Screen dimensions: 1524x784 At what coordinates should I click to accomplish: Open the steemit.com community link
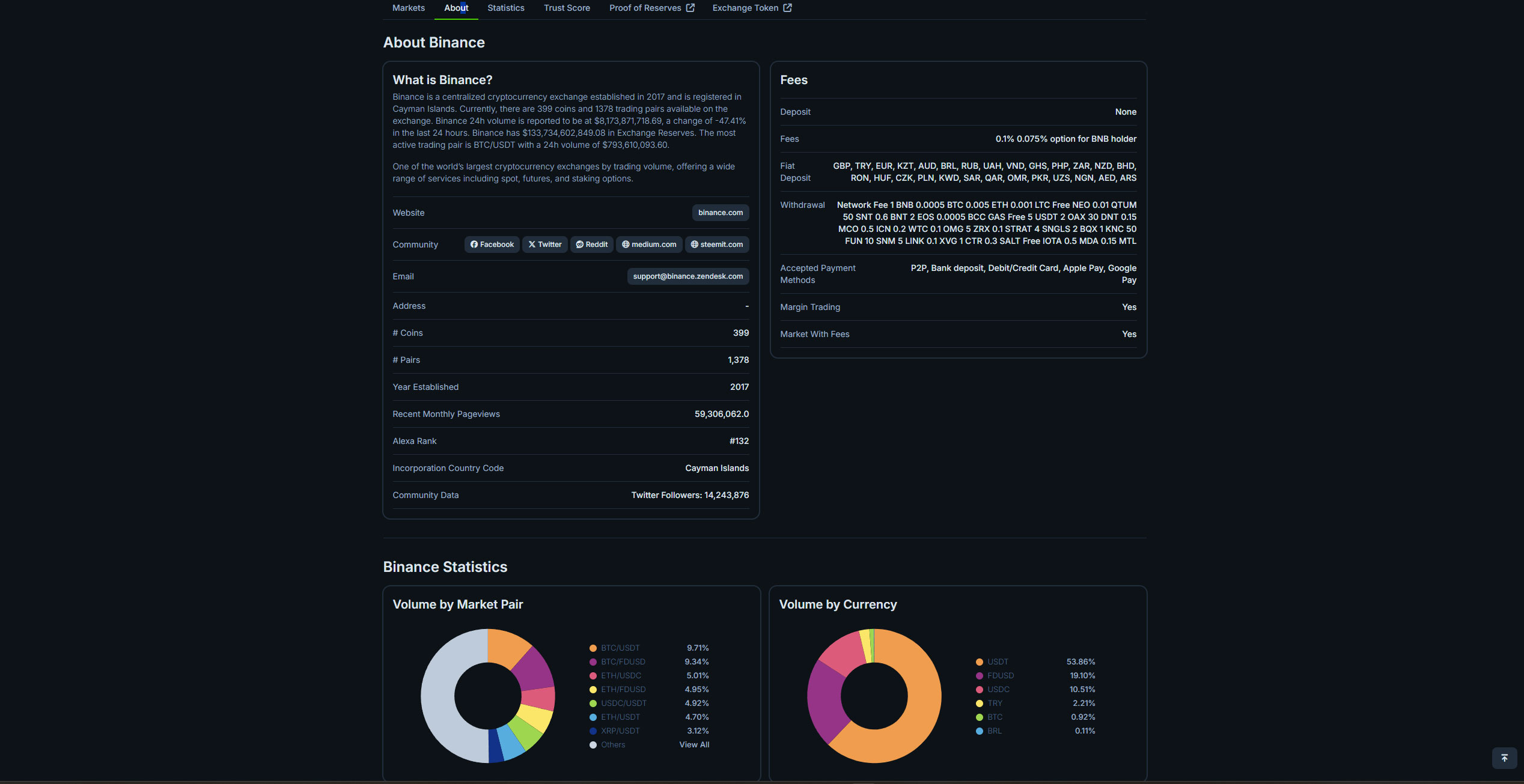coord(716,245)
